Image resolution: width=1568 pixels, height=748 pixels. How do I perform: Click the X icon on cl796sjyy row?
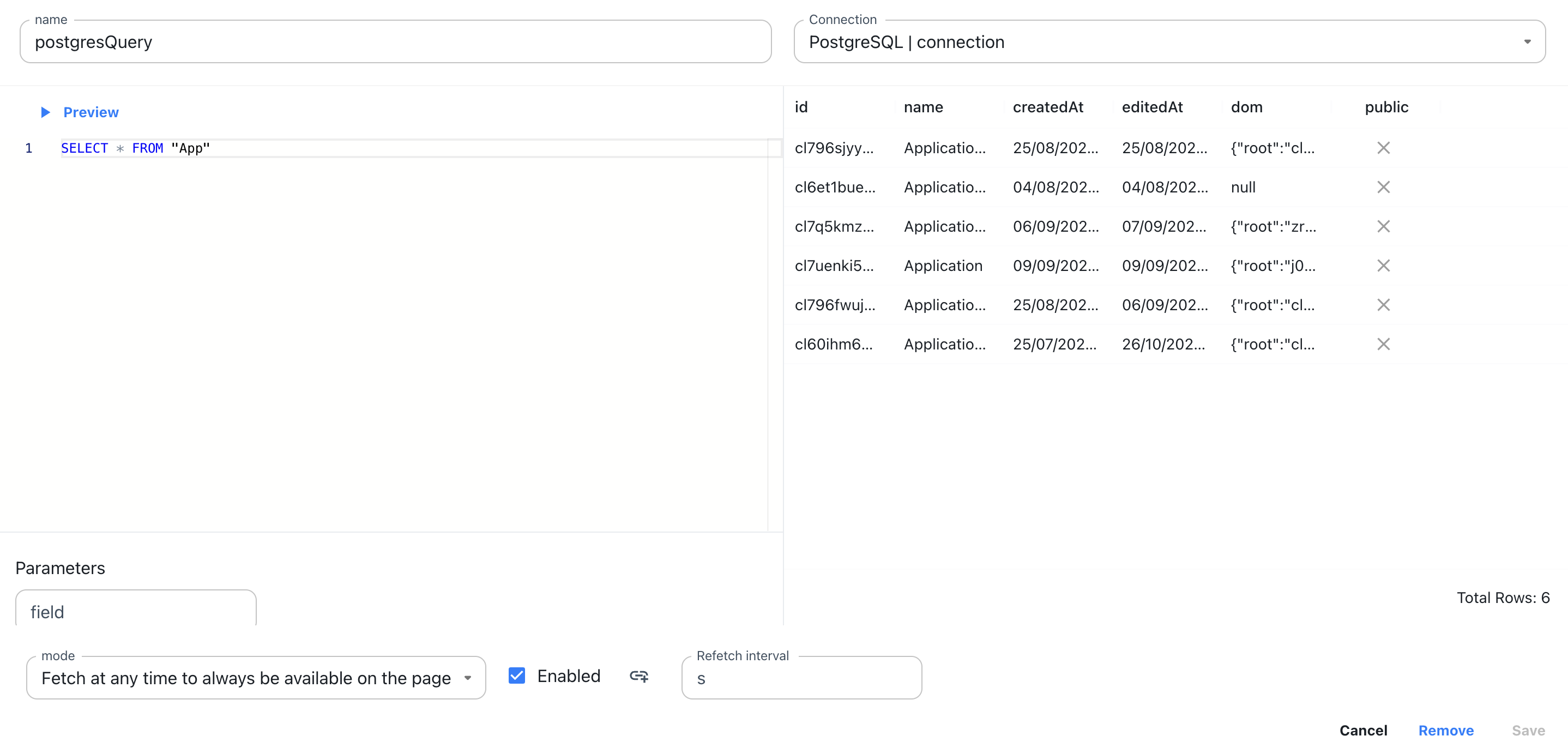point(1384,148)
